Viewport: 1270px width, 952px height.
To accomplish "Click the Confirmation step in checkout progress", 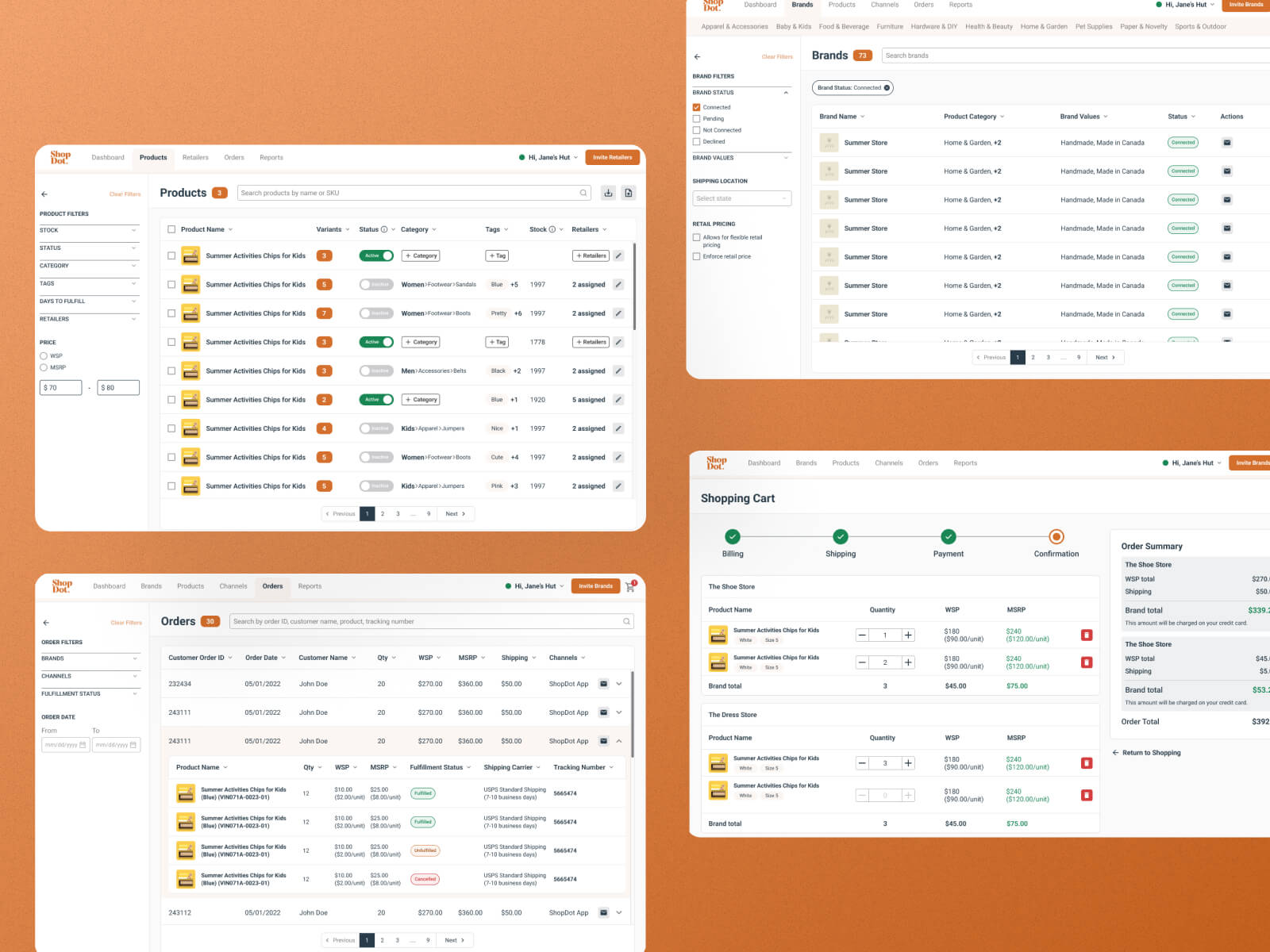I will tap(1056, 537).
